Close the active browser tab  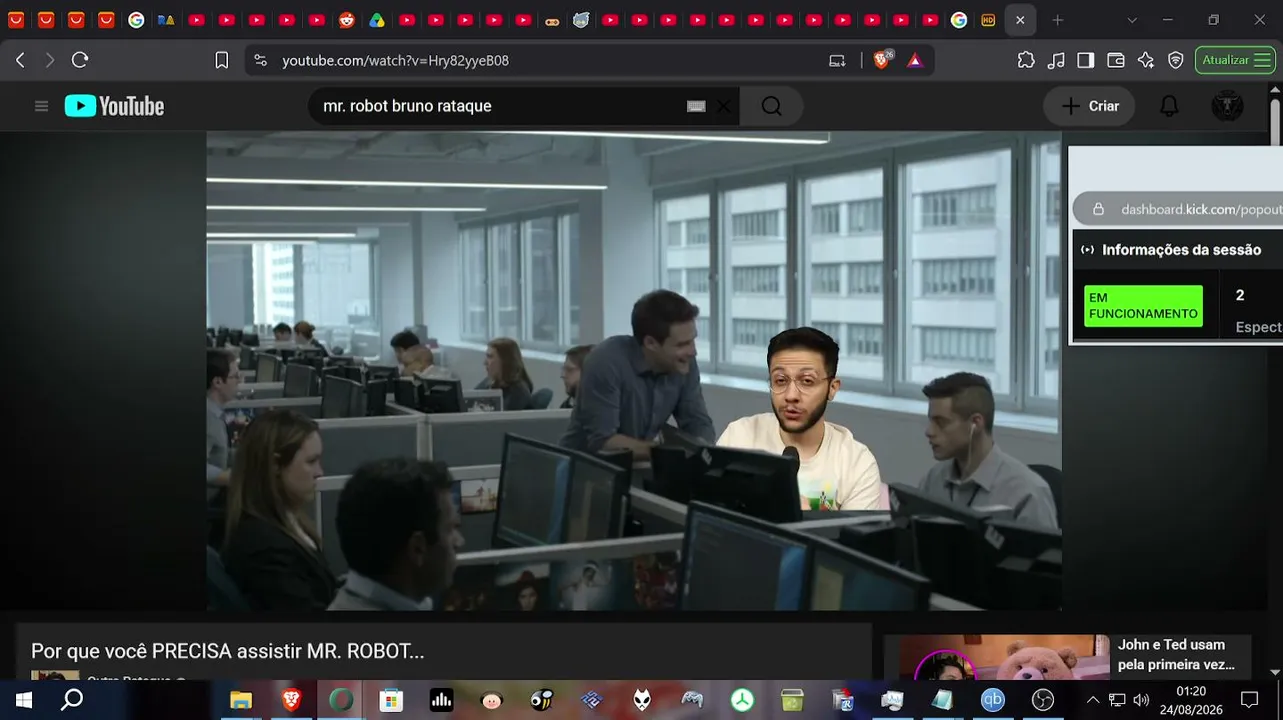[1020, 20]
